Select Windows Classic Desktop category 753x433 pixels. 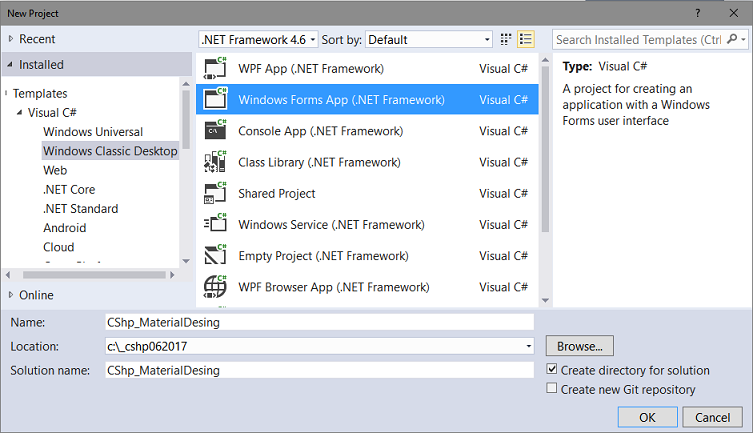pyautogui.click(x=110, y=151)
